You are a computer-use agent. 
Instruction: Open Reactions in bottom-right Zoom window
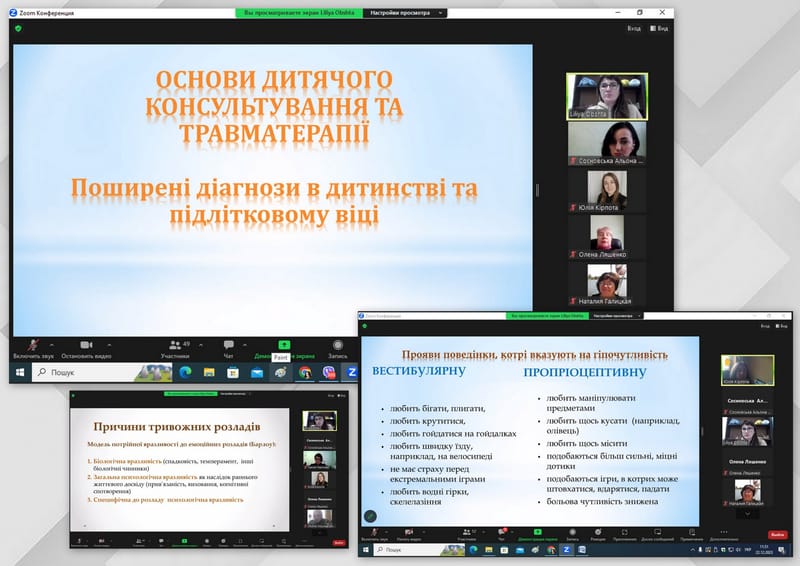point(598,532)
